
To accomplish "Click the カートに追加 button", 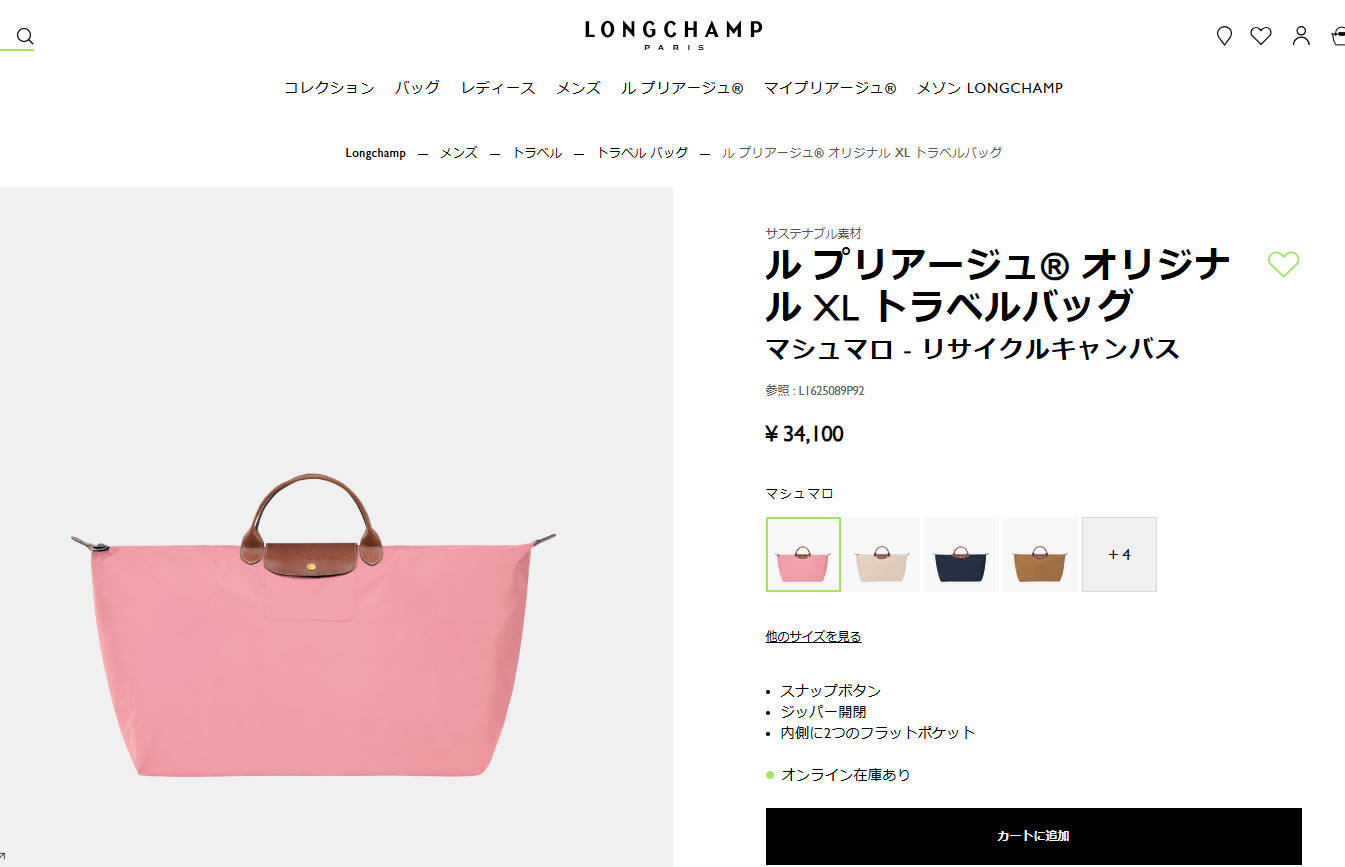I will (x=1034, y=836).
